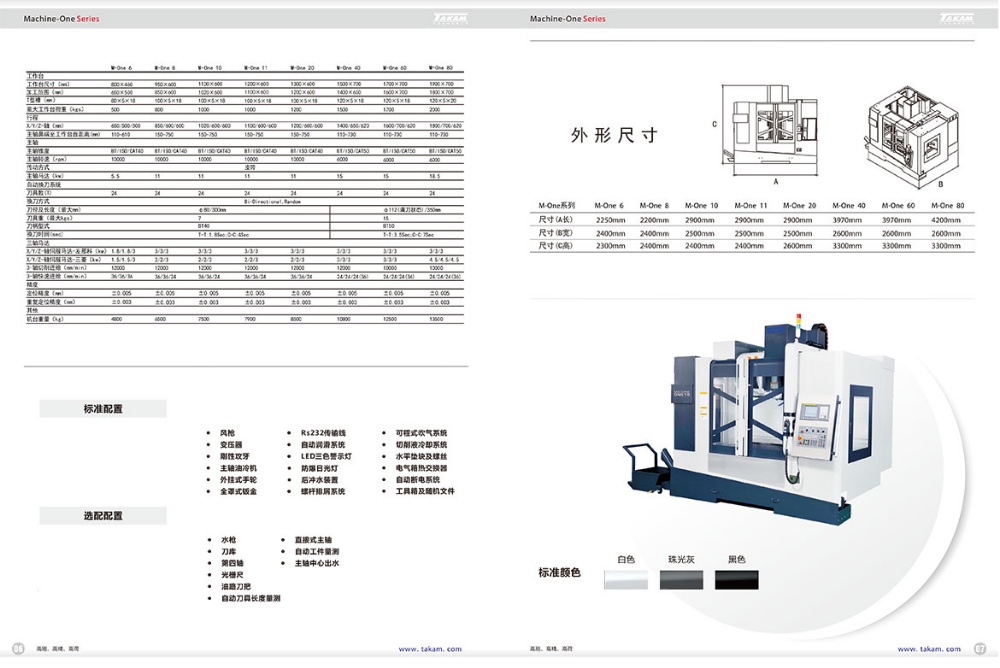Click the 标准配置 section header
This screenshot has width=1000, height=668.
[x=103, y=409]
